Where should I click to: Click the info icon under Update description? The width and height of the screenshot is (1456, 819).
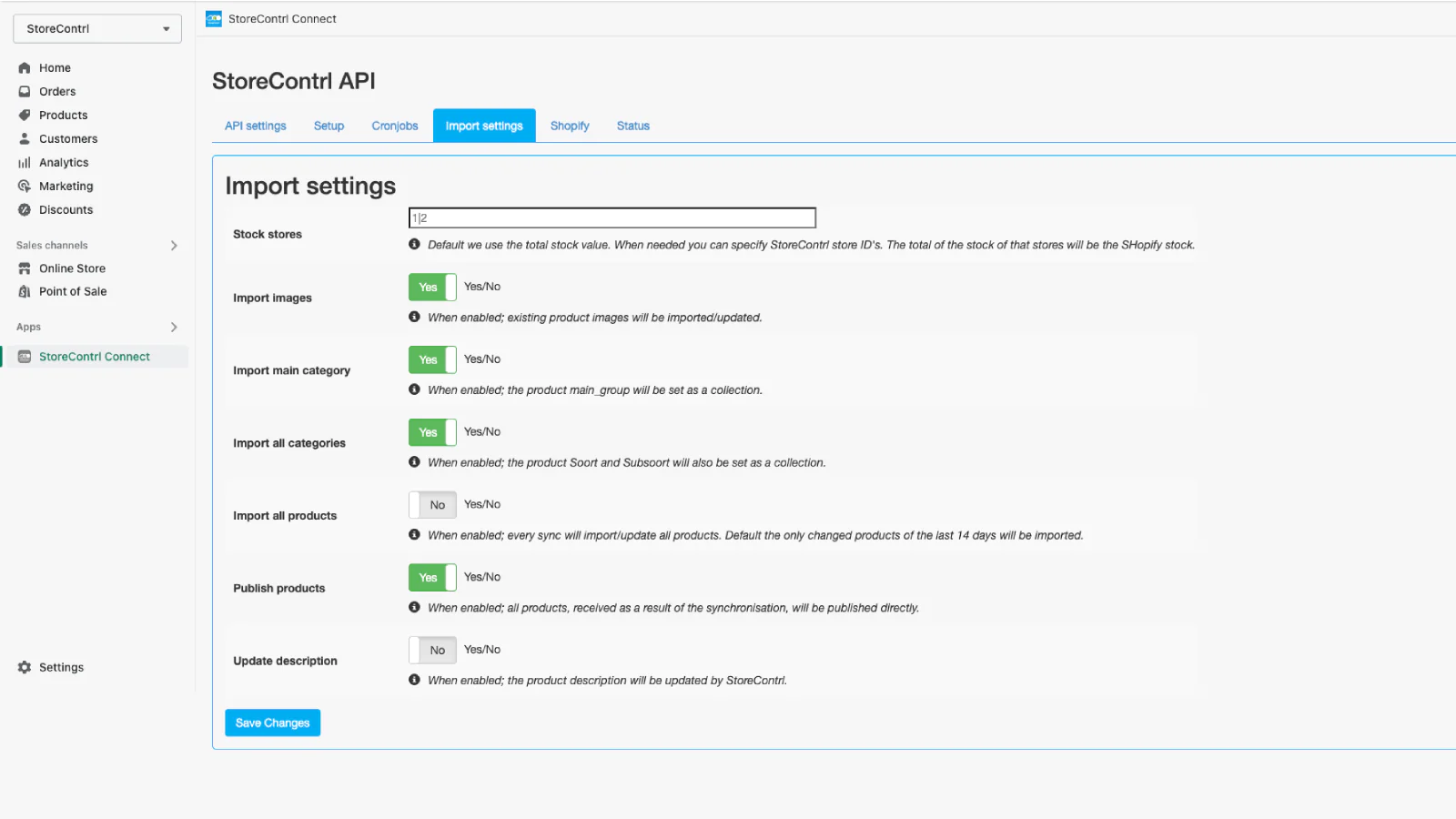[x=414, y=680]
